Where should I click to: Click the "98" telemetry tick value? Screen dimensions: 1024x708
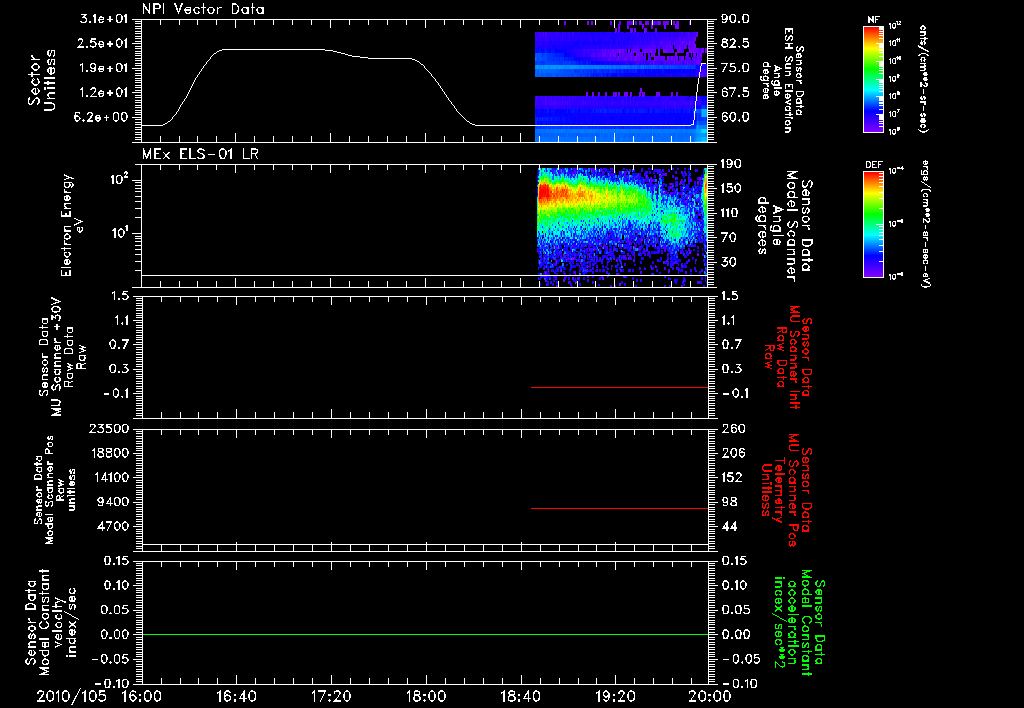click(729, 502)
